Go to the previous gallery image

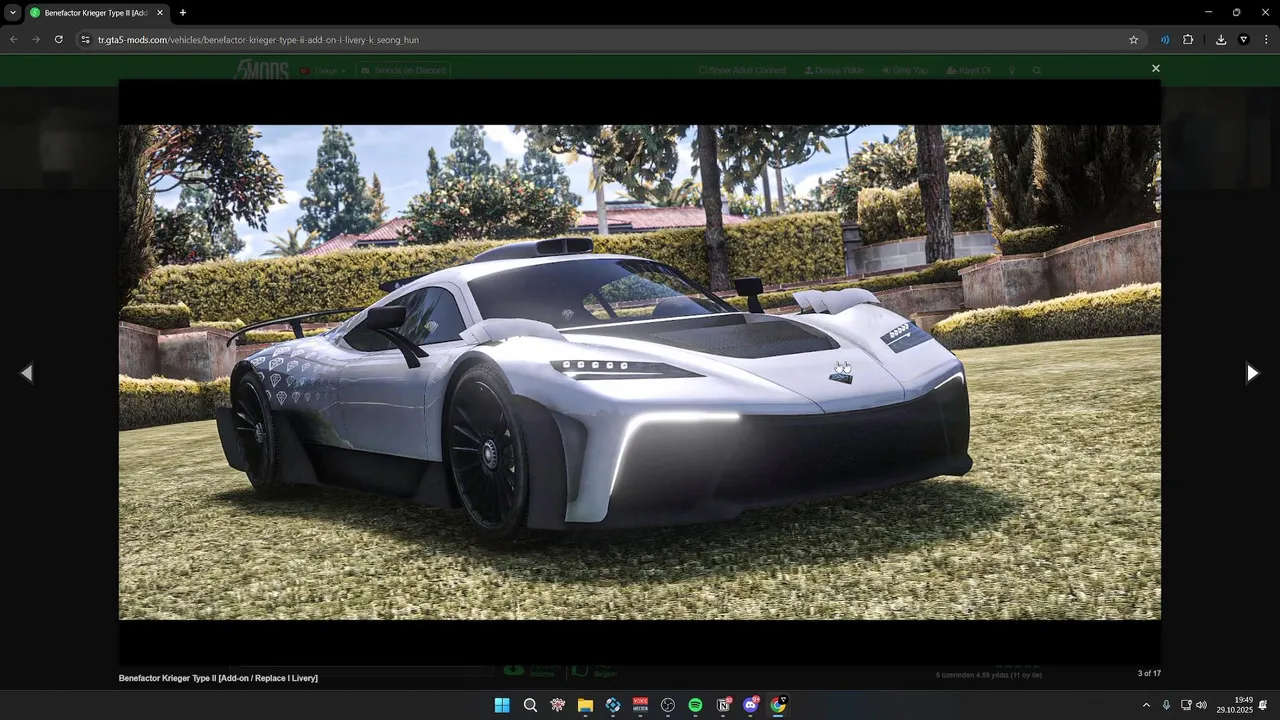(27, 373)
